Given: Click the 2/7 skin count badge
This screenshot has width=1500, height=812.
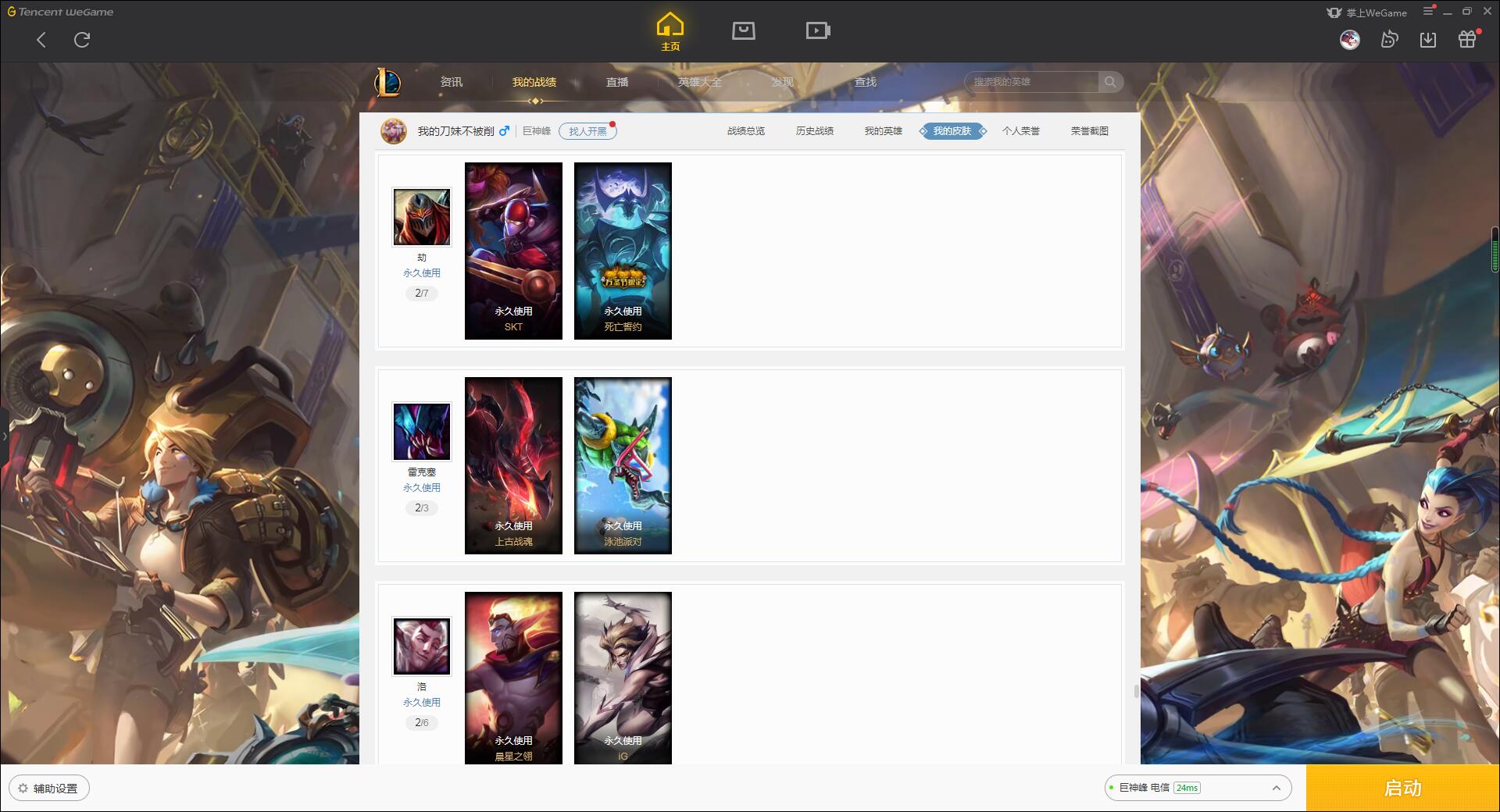Looking at the screenshot, I should [x=422, y=294].
